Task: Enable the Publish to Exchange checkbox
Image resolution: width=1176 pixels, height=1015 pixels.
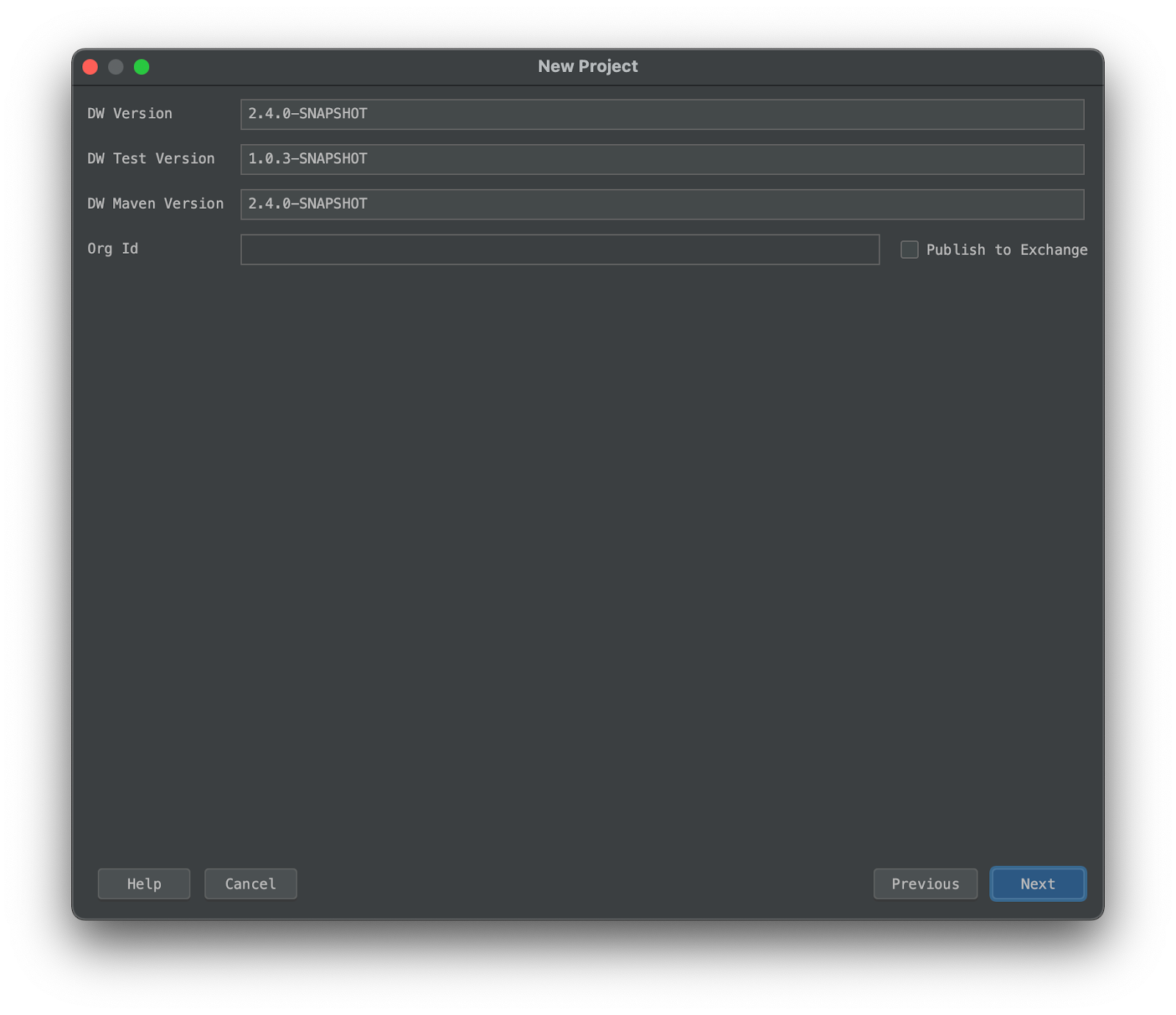Action: (x=908, y=250)
